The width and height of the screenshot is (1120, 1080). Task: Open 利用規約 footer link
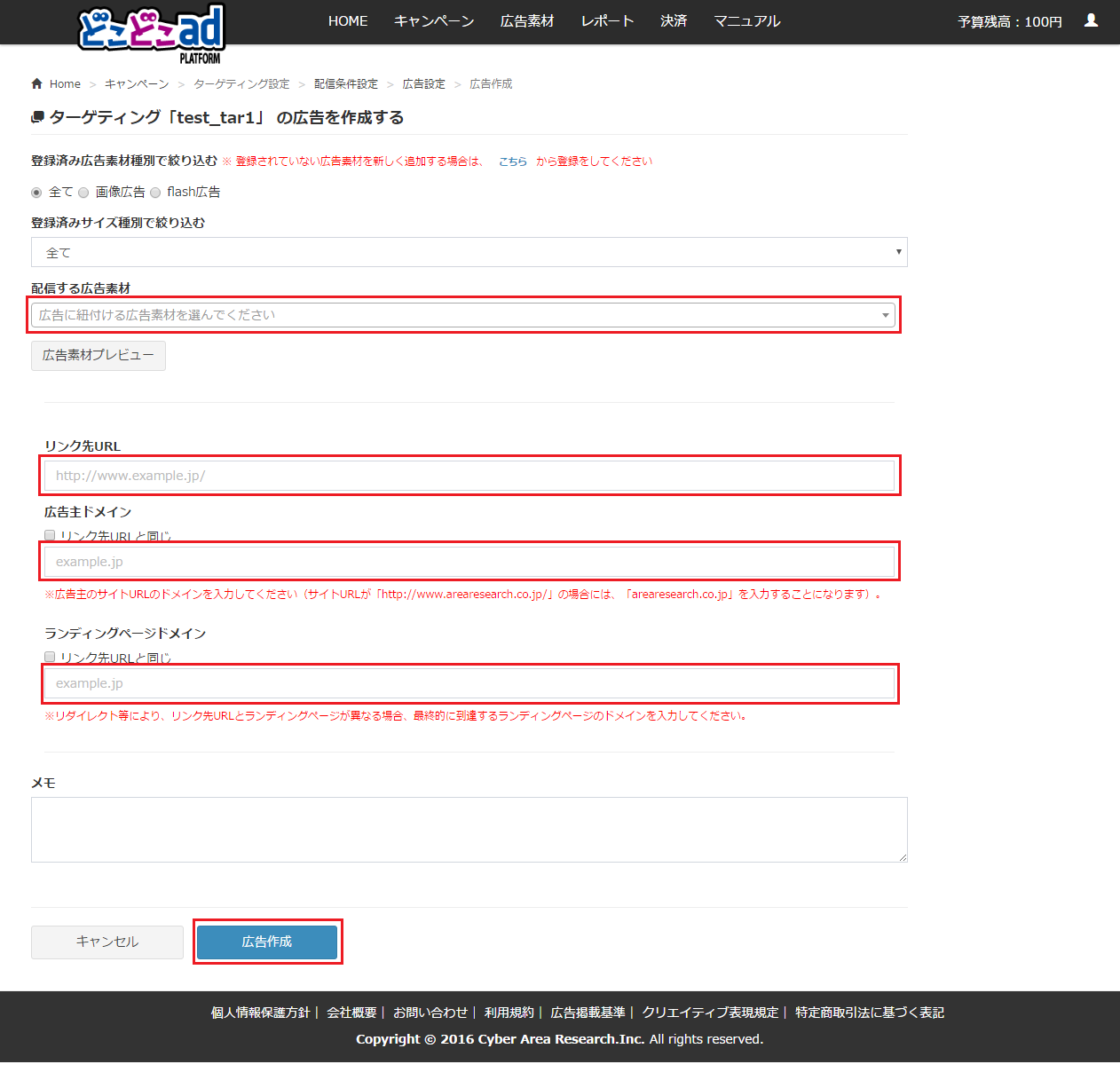509,1013
